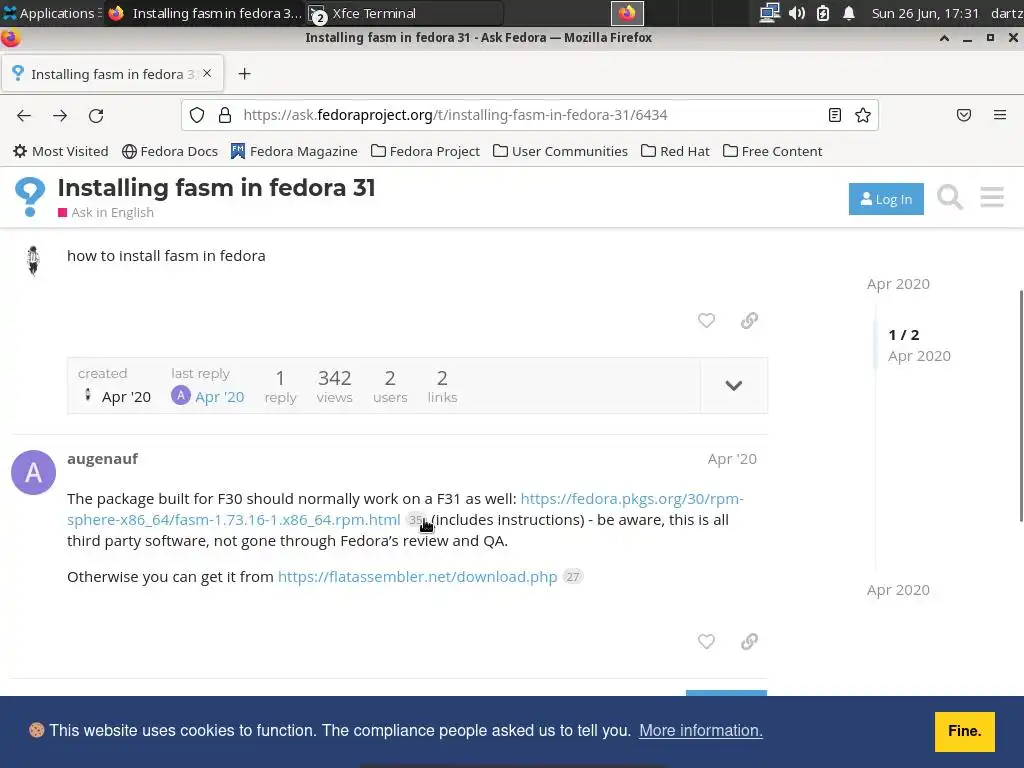Click the Log In button
Viewport: 1024px width, 768px height.
(x=886, y=199)
